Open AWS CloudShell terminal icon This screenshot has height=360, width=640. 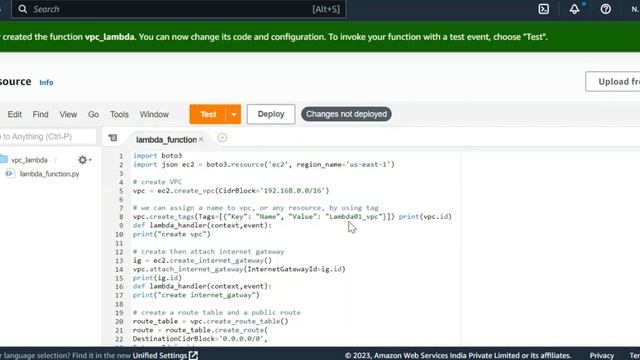click(x=544, y=9)
